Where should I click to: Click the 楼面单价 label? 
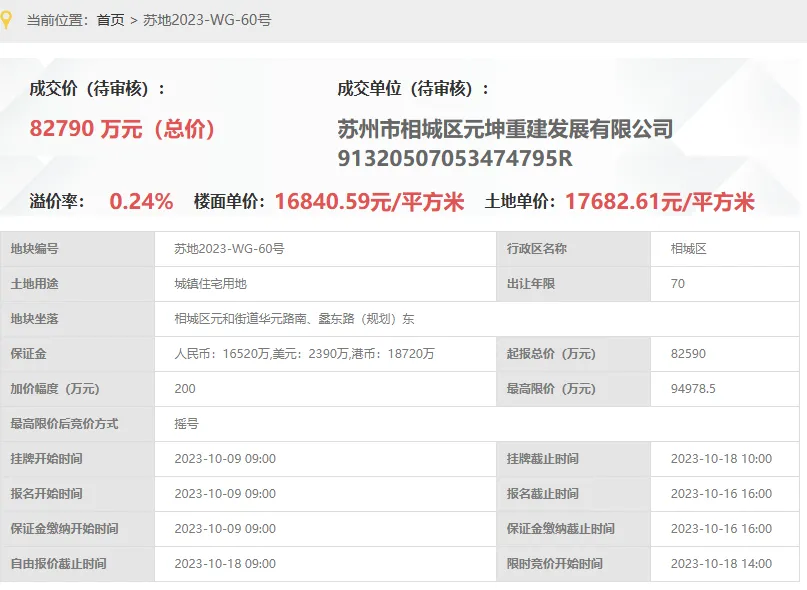[x=230, y=201]
